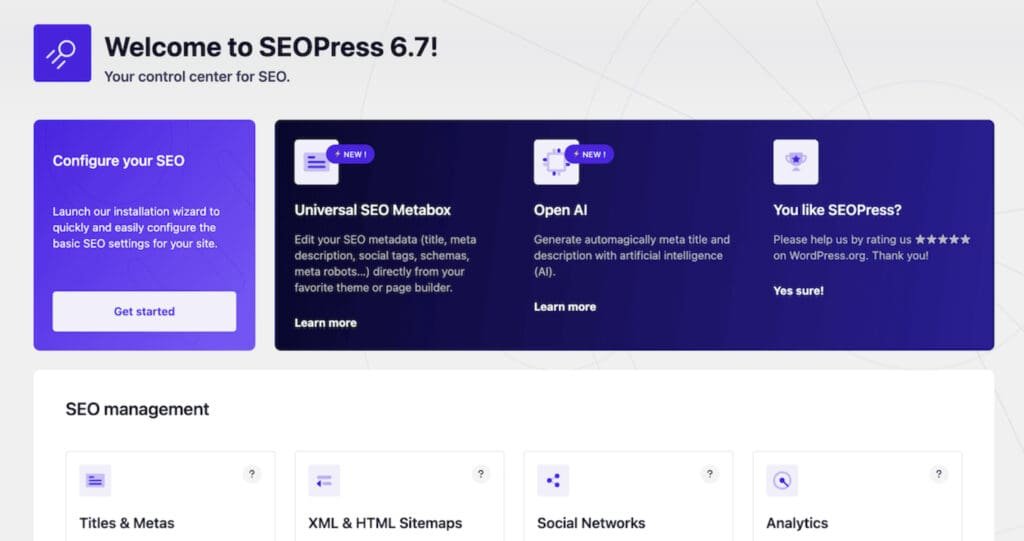Click the XML & HTML Sitemaps card icon
Viewport: 1024px width, 541px height.
324,481
